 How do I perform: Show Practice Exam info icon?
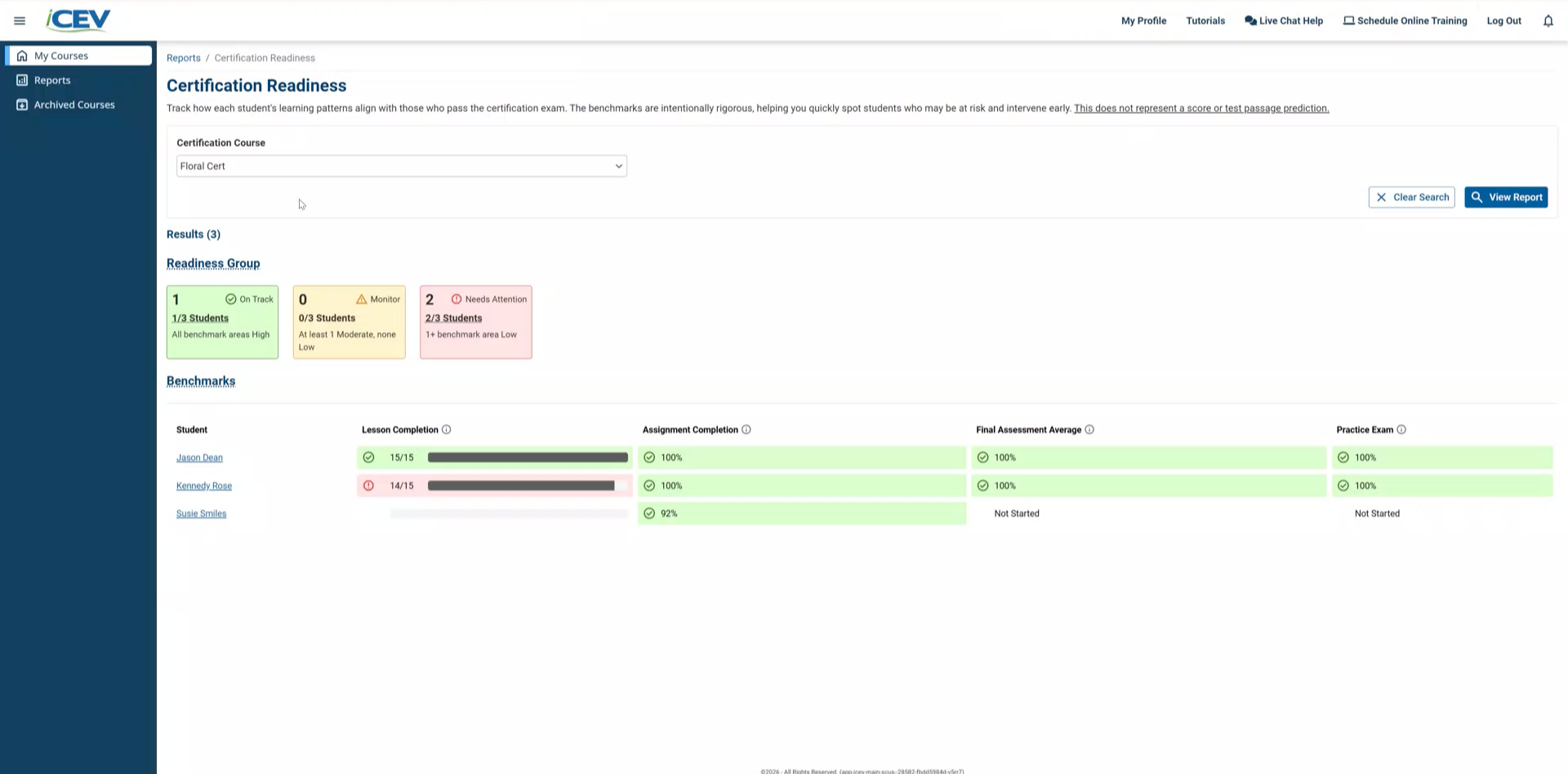1401,429
